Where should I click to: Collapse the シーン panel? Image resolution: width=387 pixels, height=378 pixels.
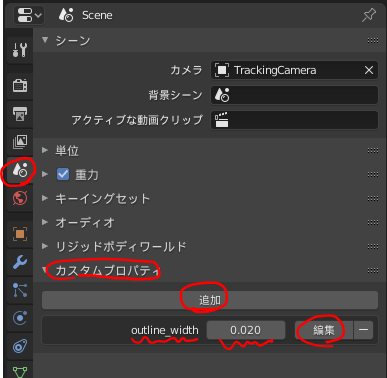45,41
